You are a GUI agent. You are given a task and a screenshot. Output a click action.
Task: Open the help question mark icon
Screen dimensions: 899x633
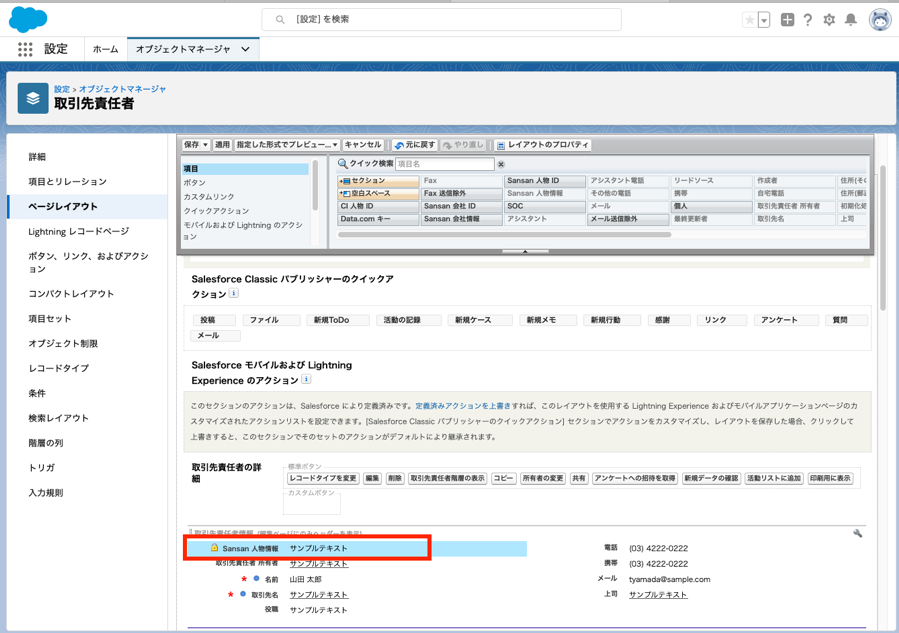click(808, 20)
